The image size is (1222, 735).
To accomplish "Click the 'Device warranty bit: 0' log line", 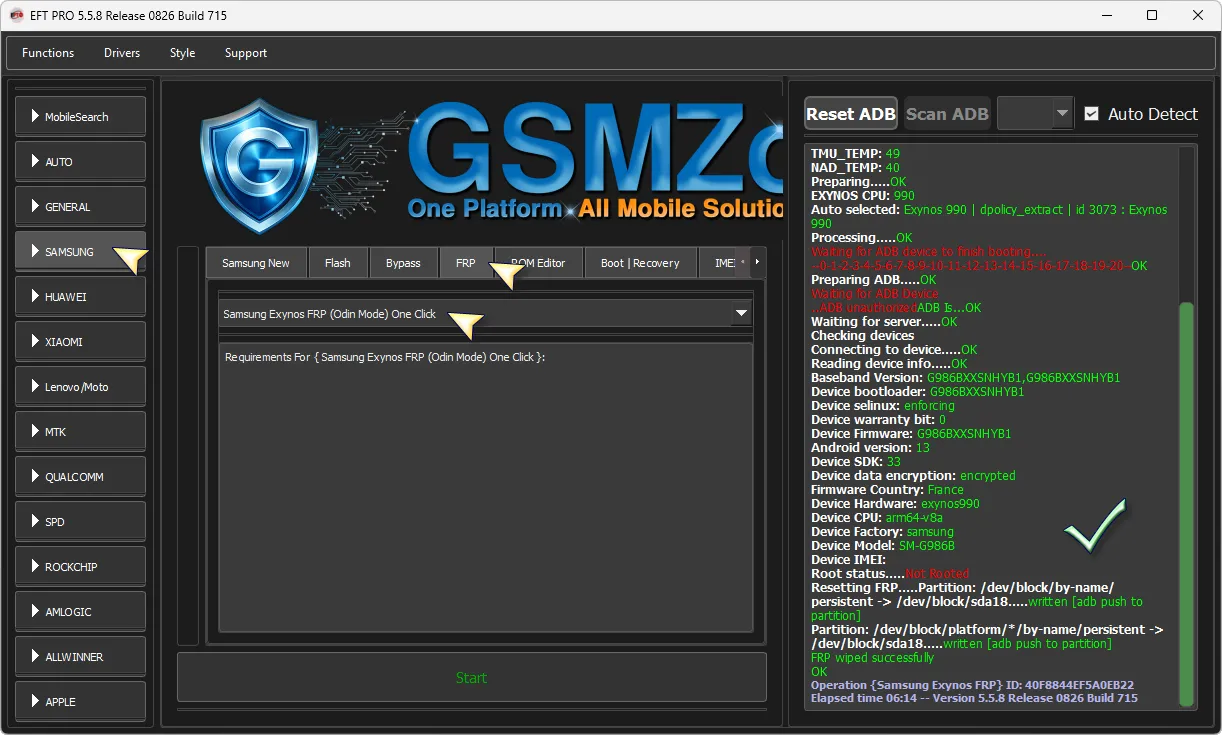I will point(878,420).
